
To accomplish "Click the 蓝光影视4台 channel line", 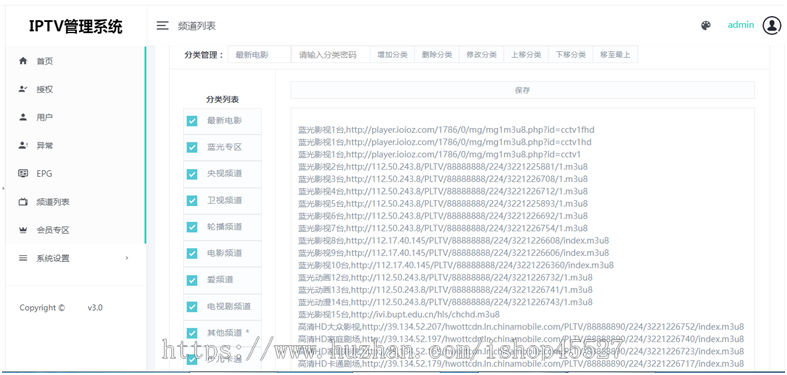I will pyautogui.click(x=443, y=191).
